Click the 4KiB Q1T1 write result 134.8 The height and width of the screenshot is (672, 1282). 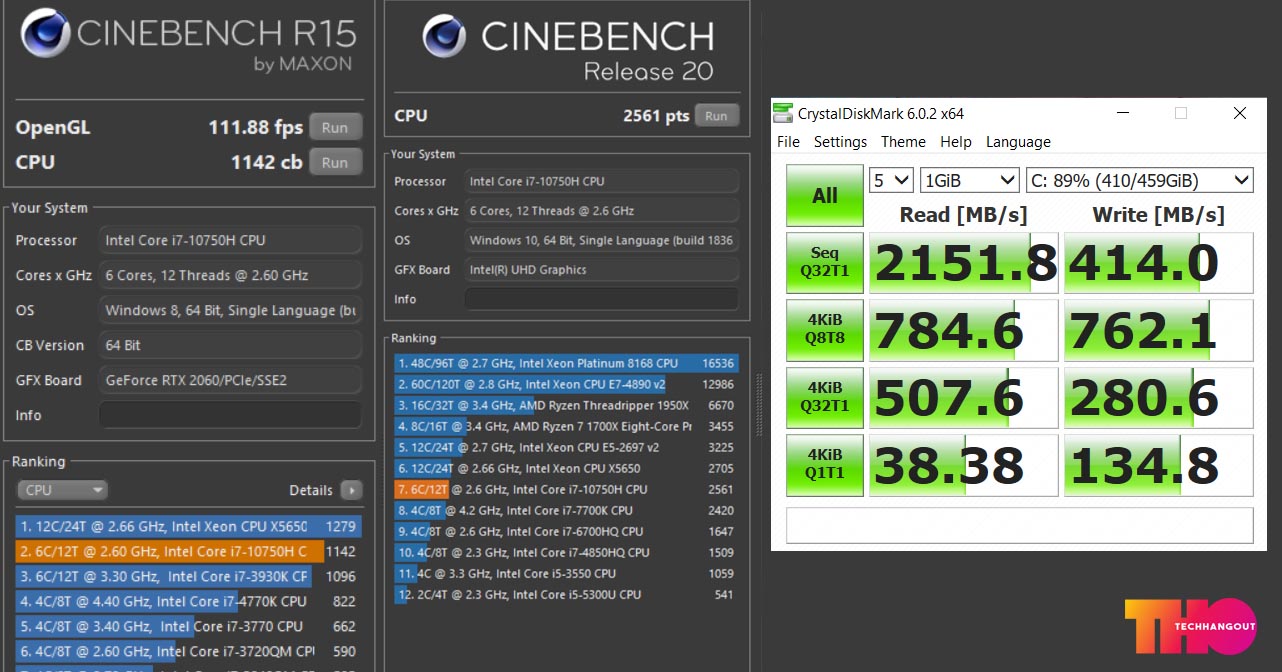1158,464
